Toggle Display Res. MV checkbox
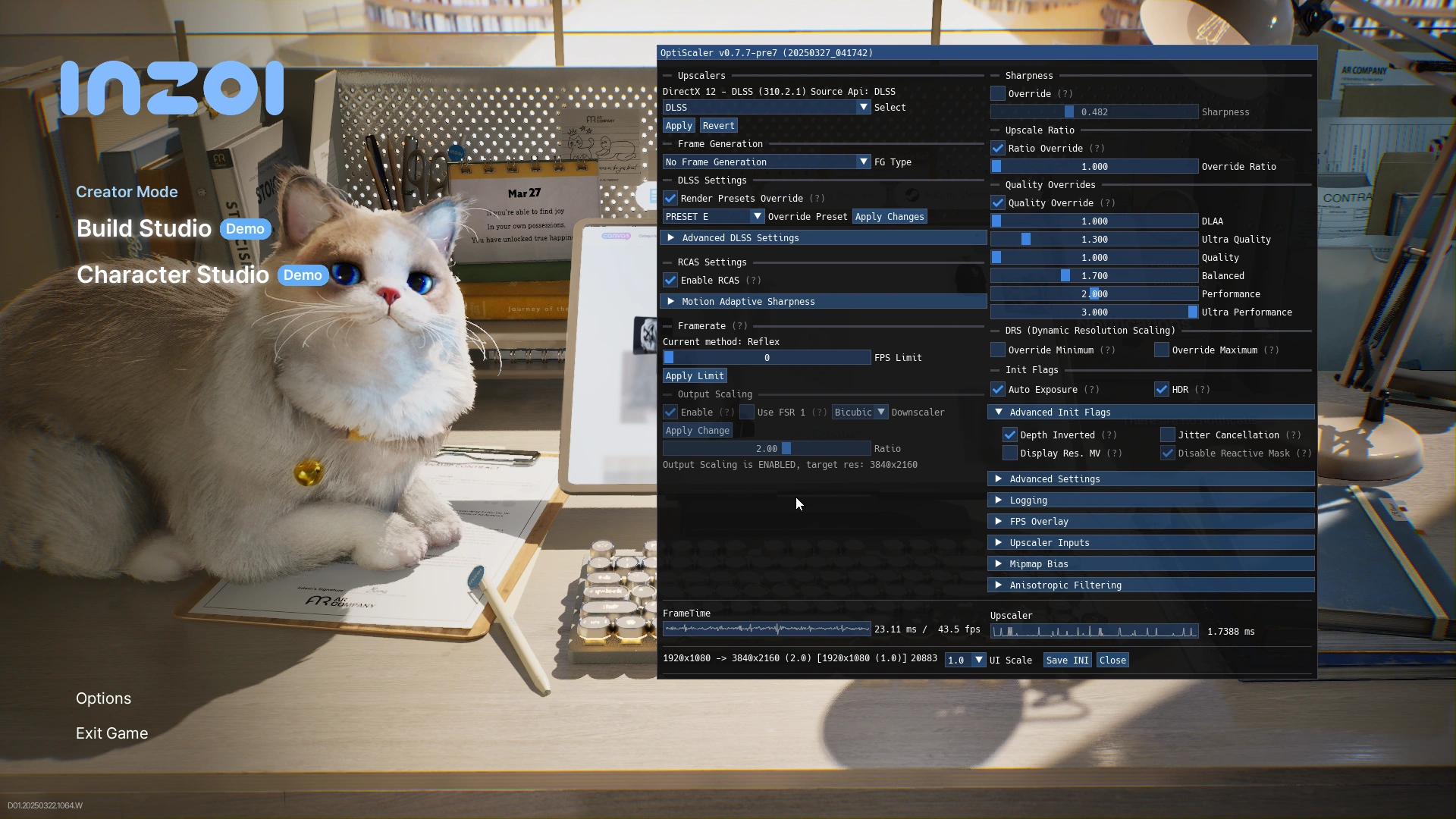Screen dimensions: 1456x819 point(1010,453)
